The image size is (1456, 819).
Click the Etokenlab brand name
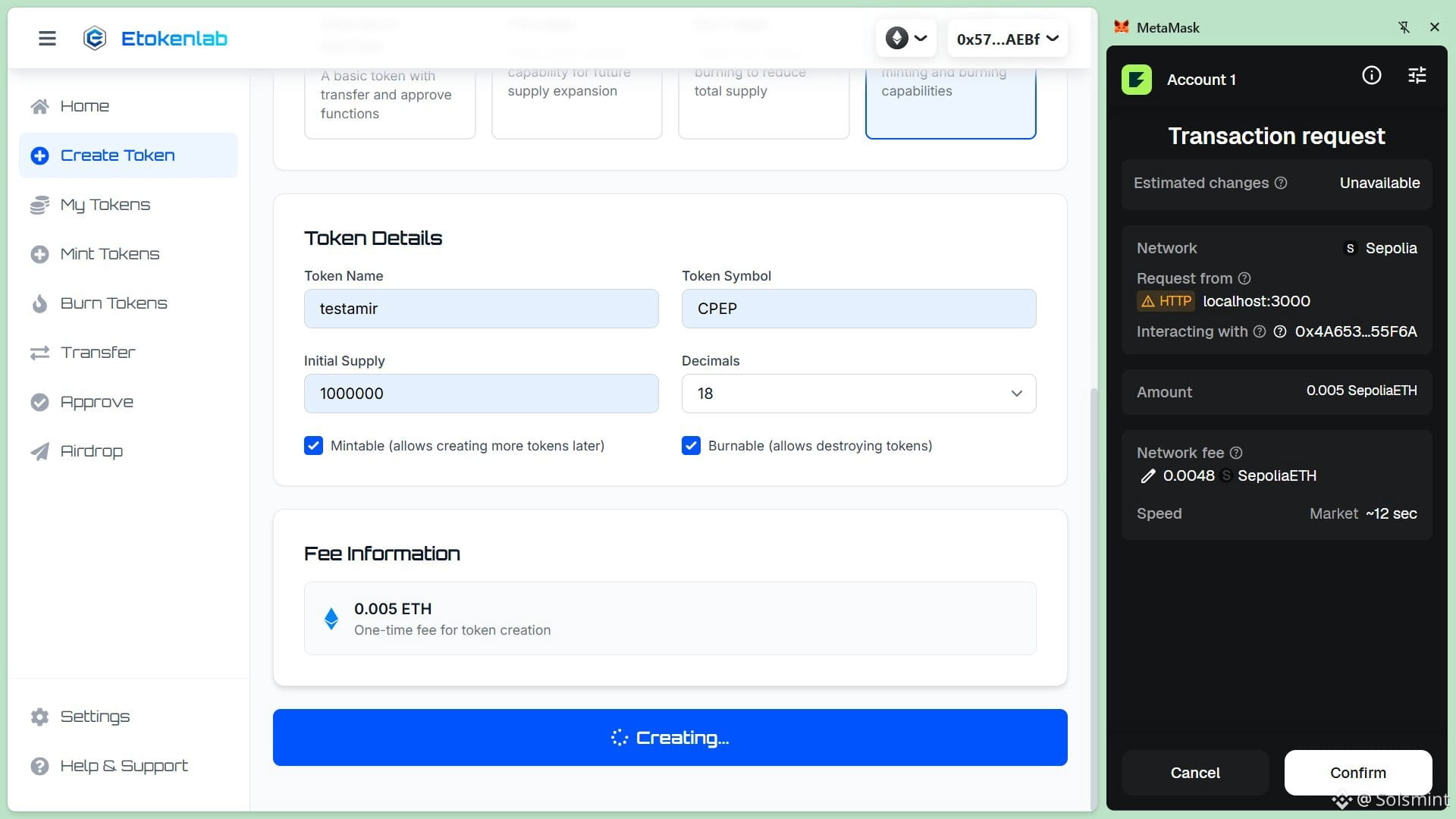(x=174, y=39)
